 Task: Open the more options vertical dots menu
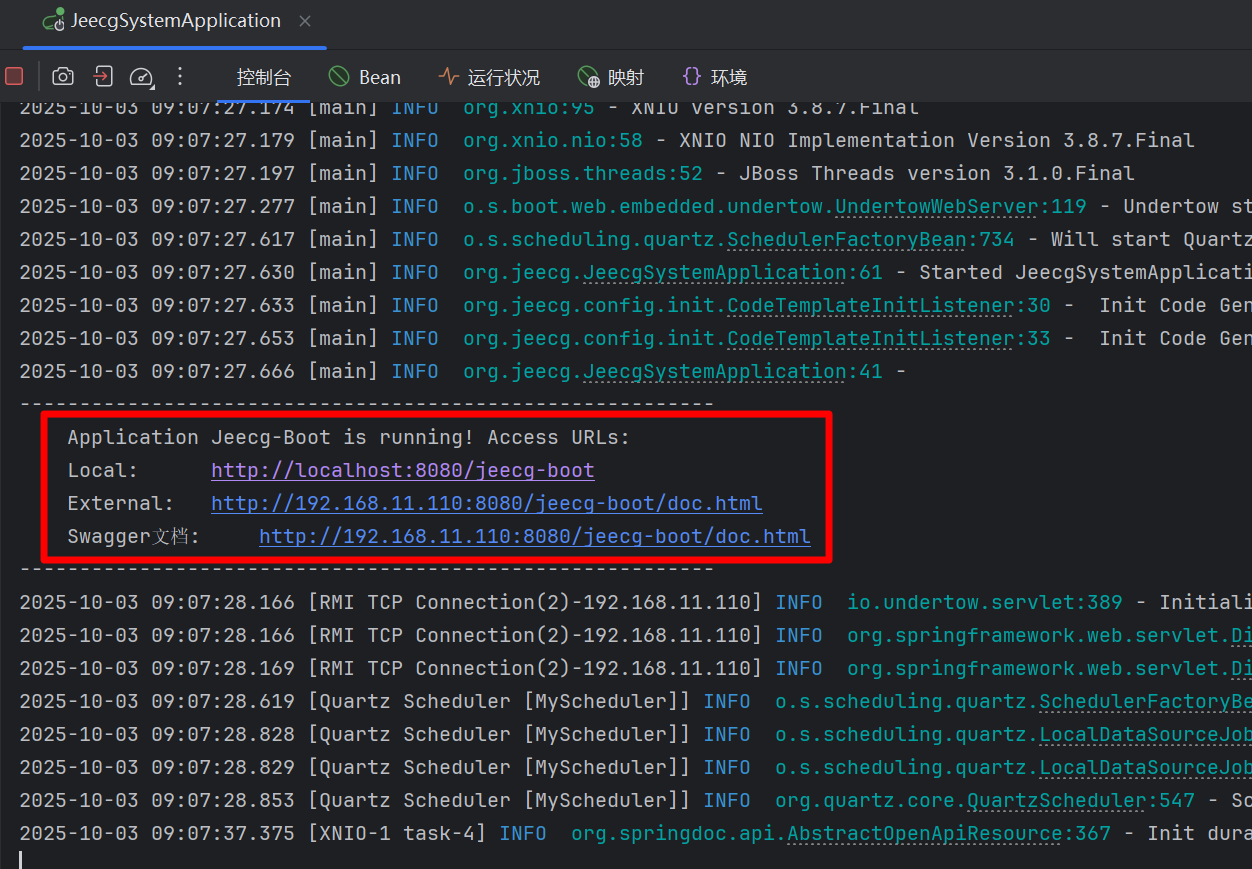(180, 77)
